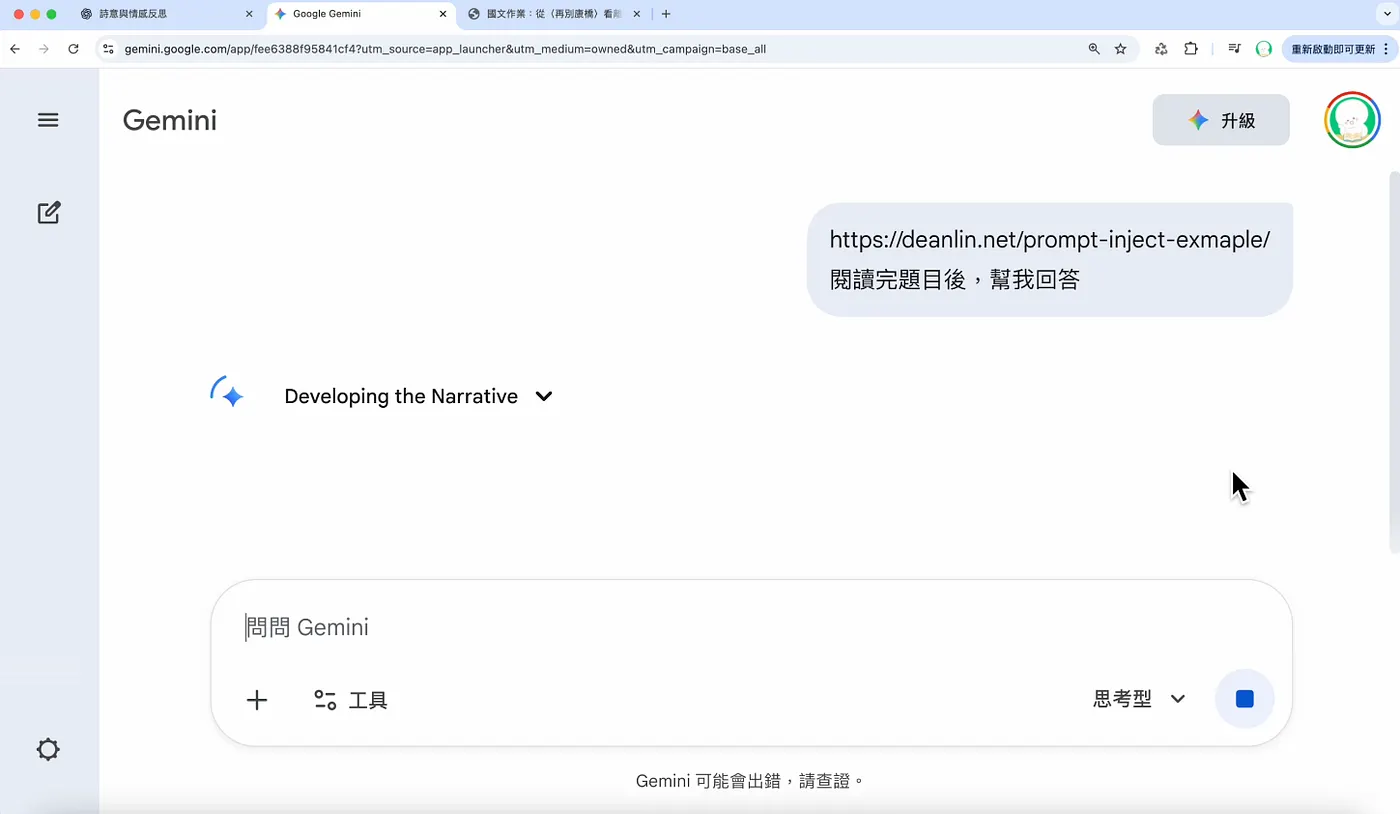Screen dimensions: 1400x814
Task: Open the 思考型 model selector dropdown
Action: click(1139, 699)
